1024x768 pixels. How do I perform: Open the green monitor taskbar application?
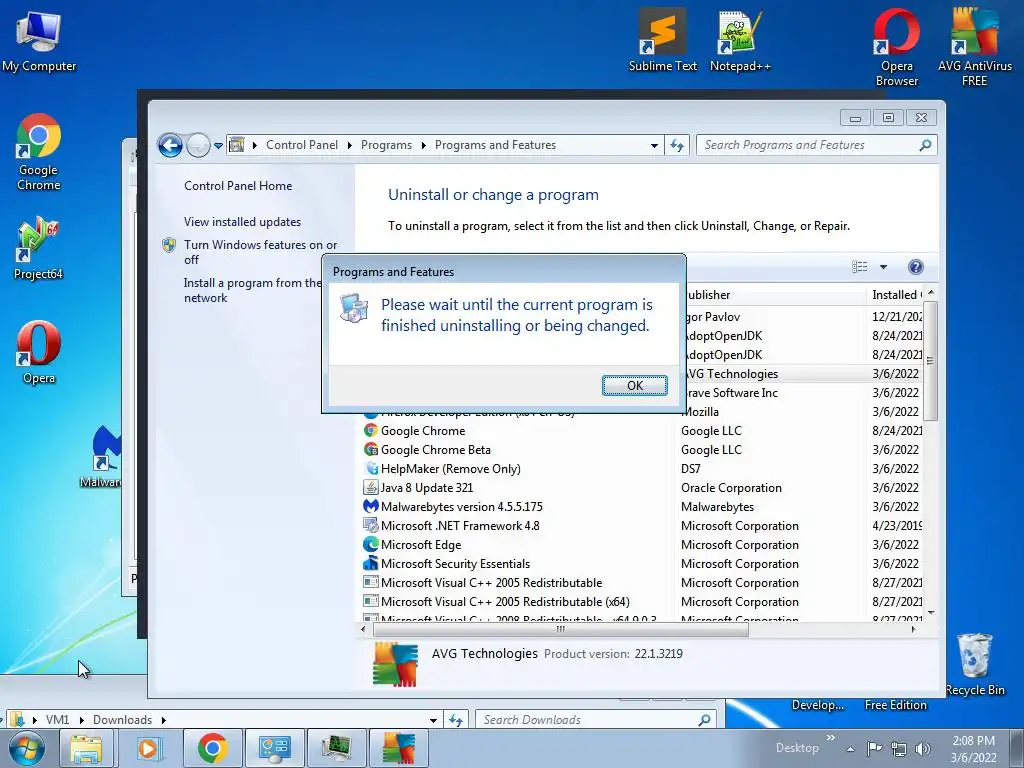(x=336, y=748)
